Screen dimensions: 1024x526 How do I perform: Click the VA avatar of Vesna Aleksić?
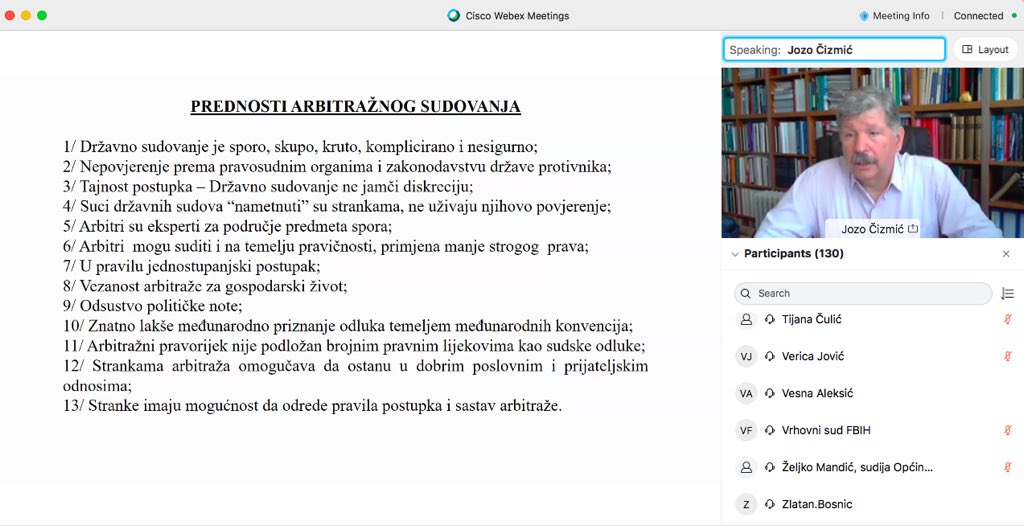tap(745, 393)
